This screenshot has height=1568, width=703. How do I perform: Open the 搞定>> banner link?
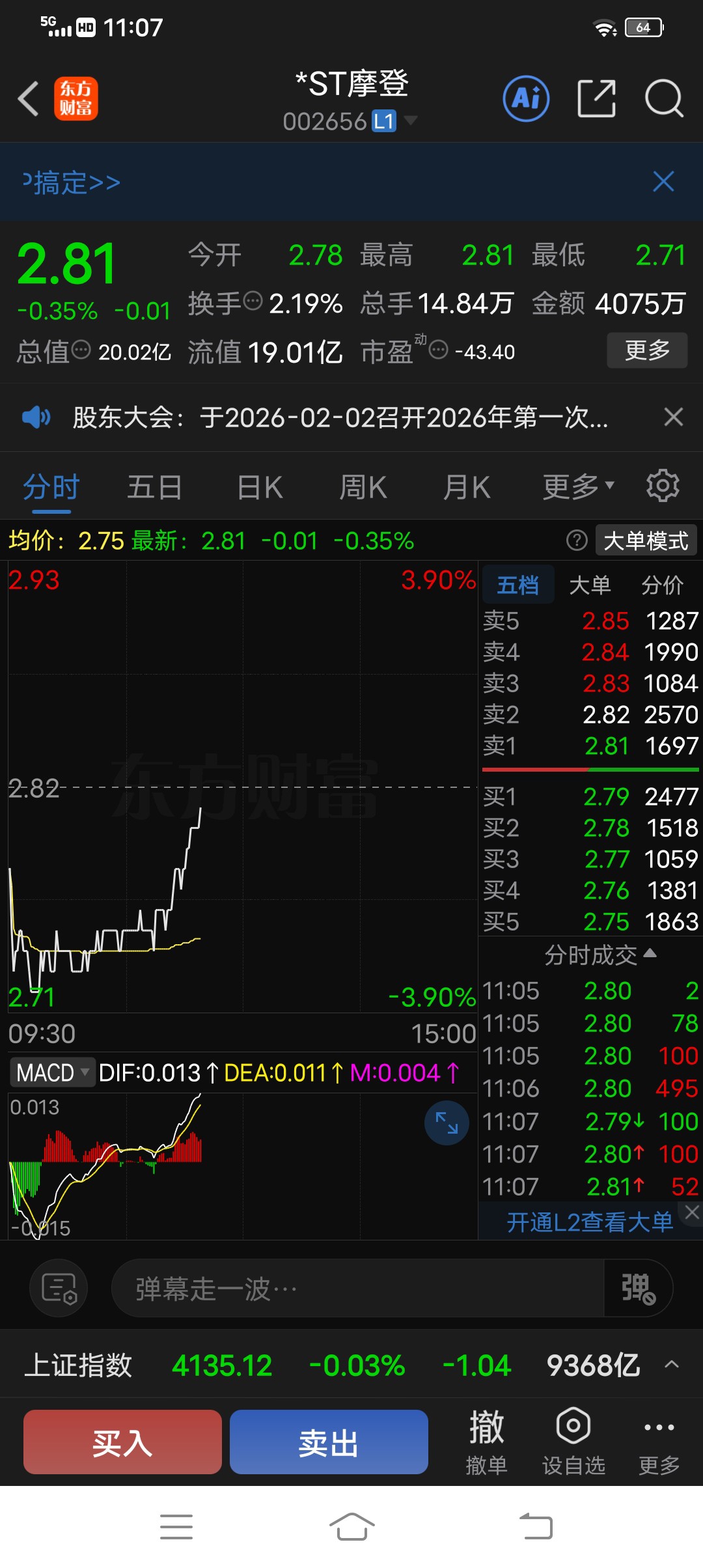pos(72,182)
